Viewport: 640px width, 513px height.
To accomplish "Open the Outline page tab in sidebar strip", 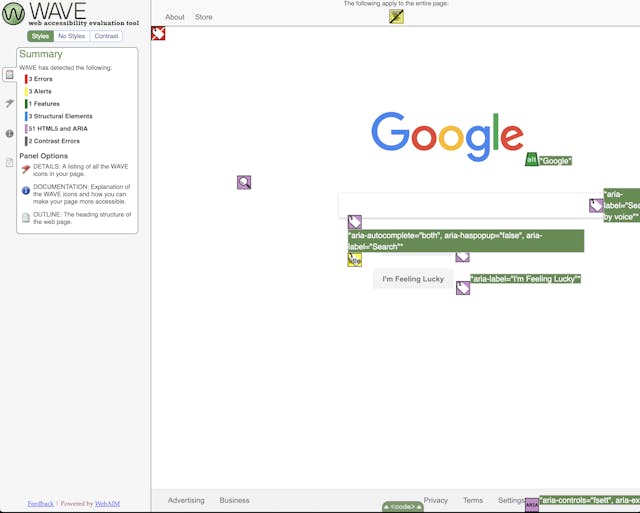I will point(9,163).
